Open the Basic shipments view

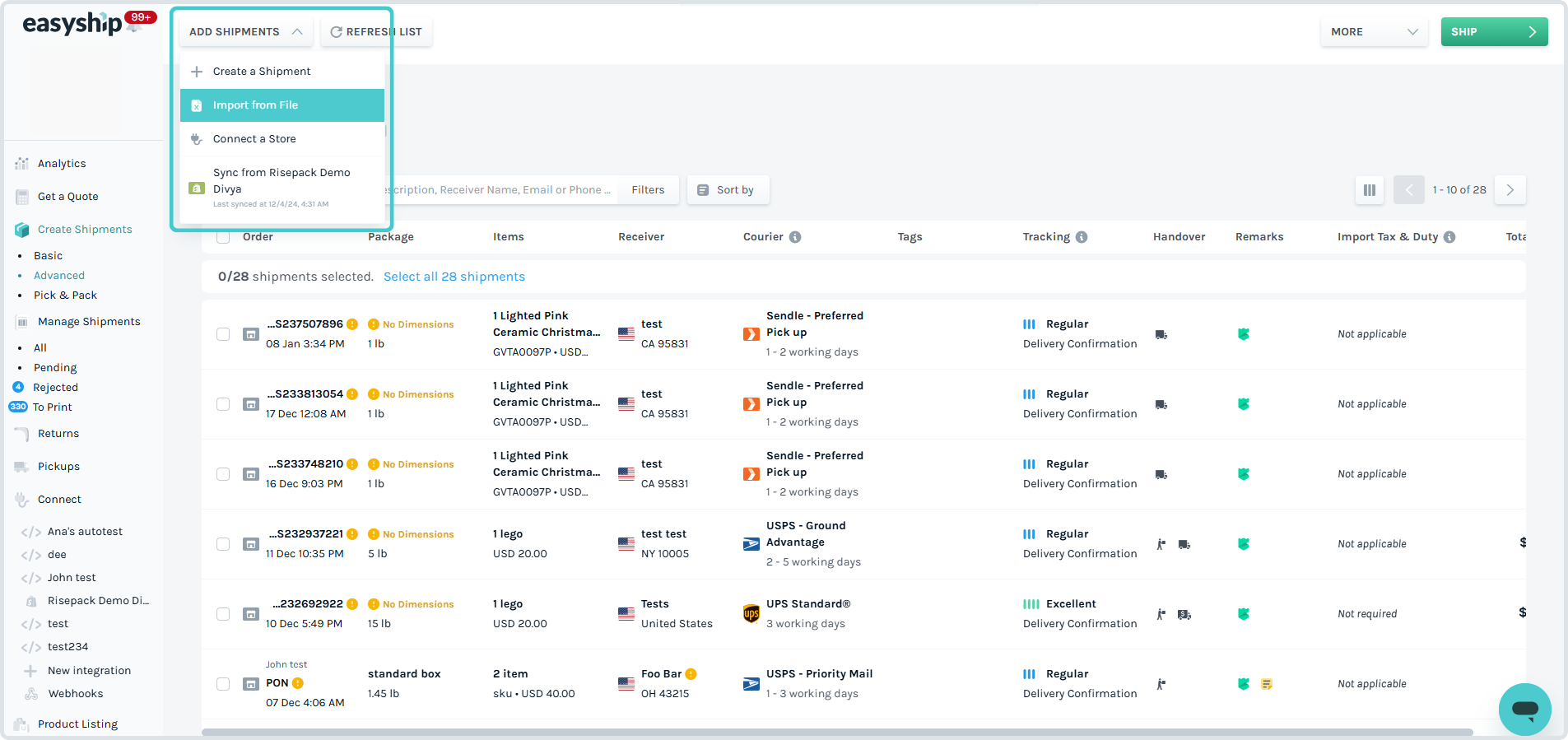[49, 256]
